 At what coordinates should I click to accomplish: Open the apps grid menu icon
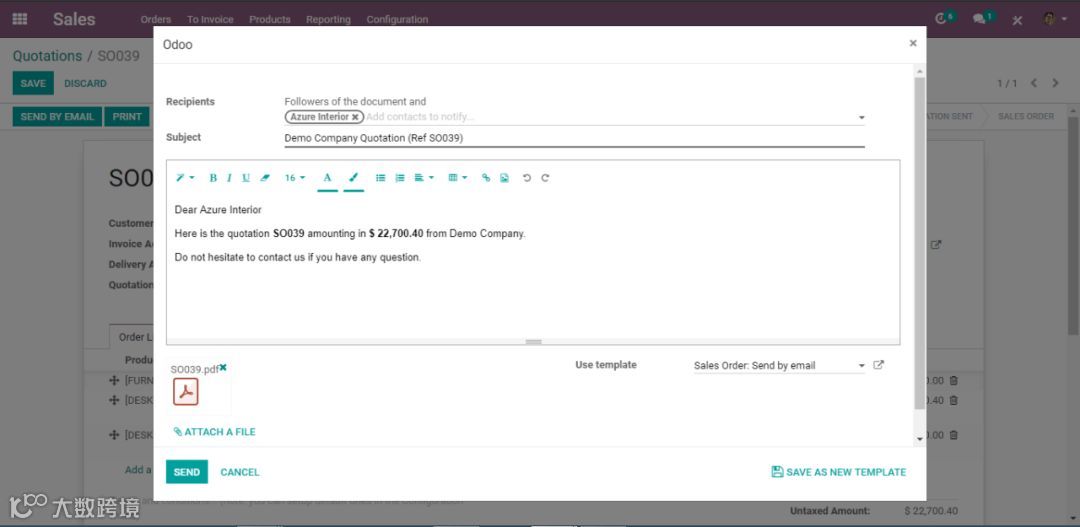[x=20, y=19]
